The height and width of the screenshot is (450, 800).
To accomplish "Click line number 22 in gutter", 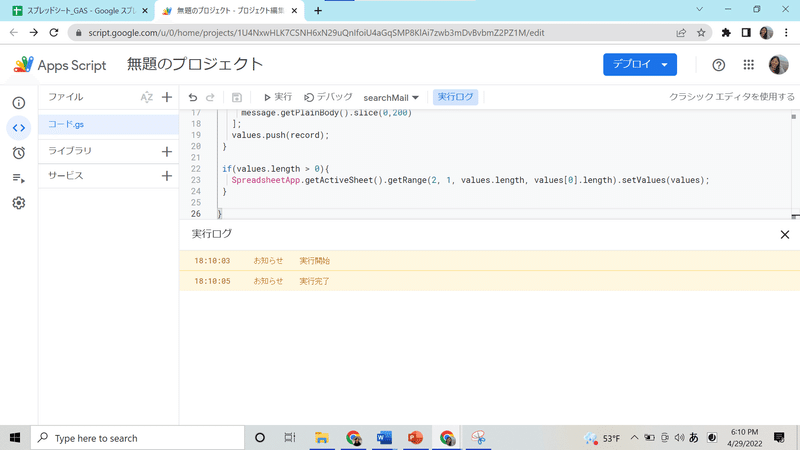I will [x=196, y=169].
